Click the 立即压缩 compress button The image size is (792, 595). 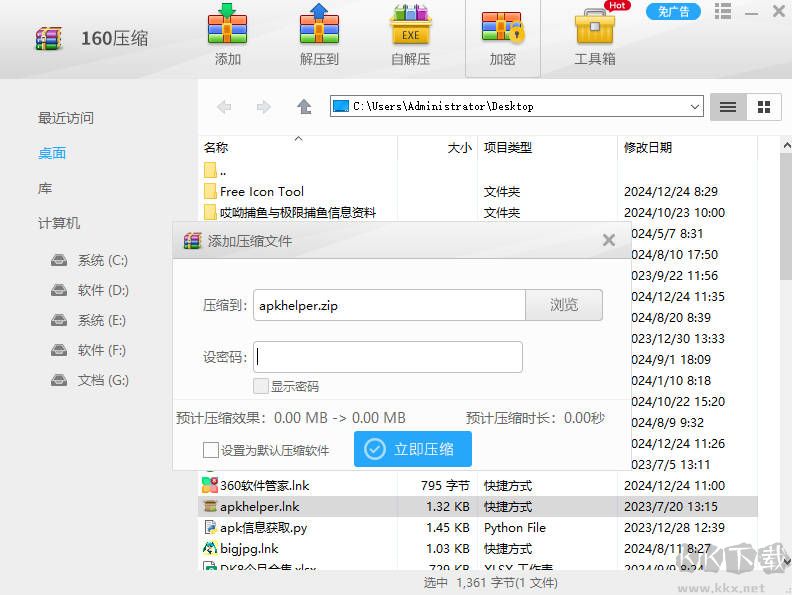point(413,449)
